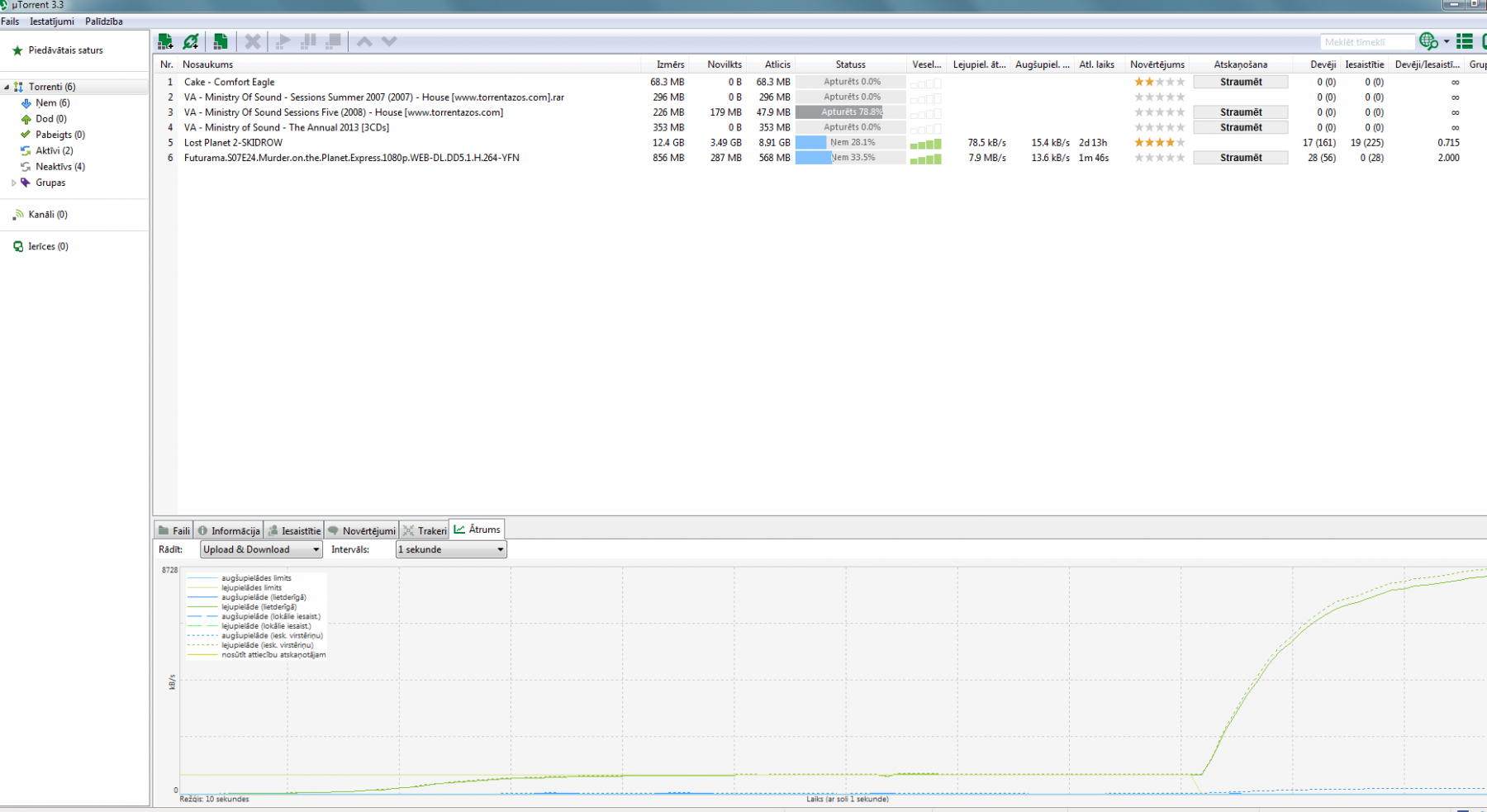Move torrent up the queue with the up arrow
This screenshot has width=1487, height=812.
tap(364, 41)
